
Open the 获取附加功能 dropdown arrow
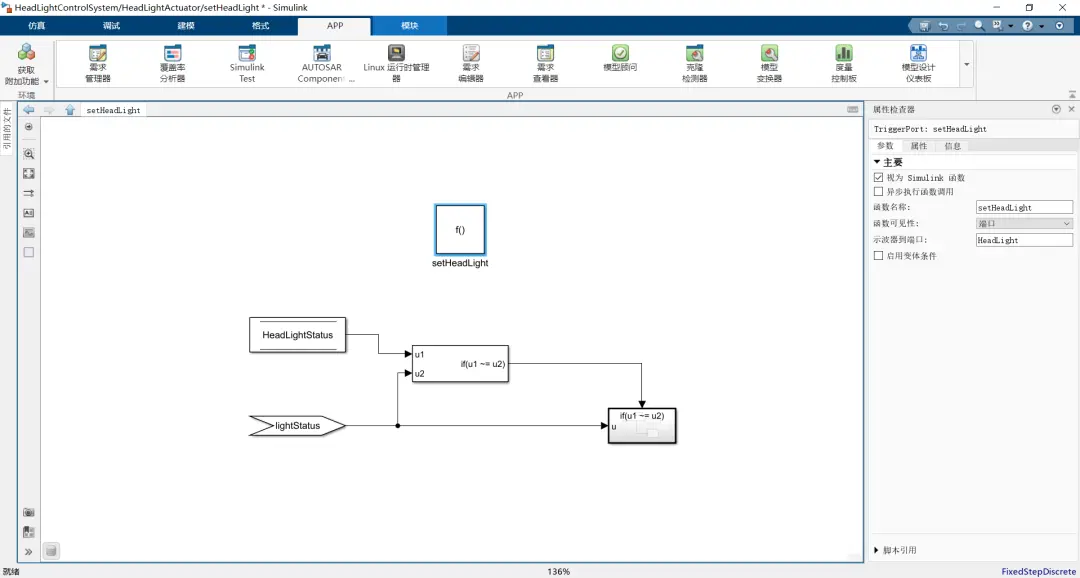pos(46,81)
